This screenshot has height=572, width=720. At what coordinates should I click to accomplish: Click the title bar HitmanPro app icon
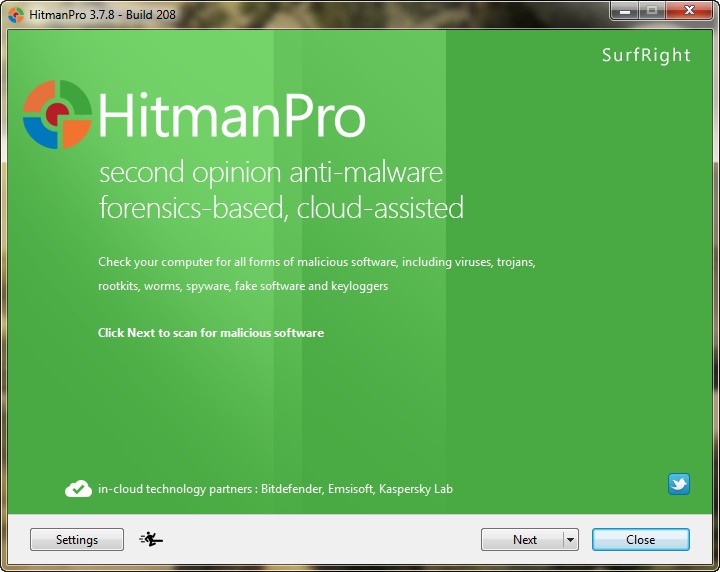click(16, 15)
